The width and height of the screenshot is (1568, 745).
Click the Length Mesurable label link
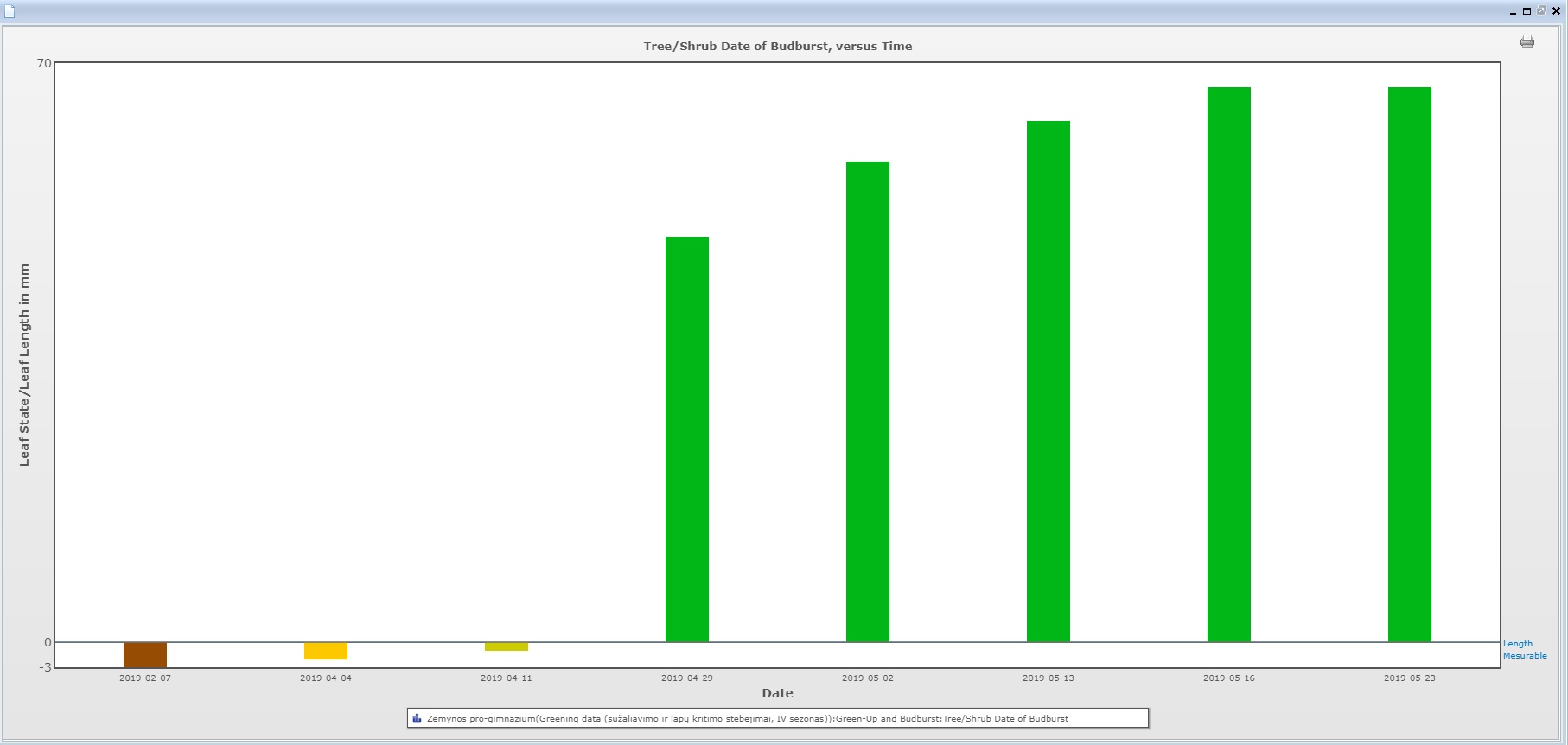pyautogui.click(x=1524, y=650)
